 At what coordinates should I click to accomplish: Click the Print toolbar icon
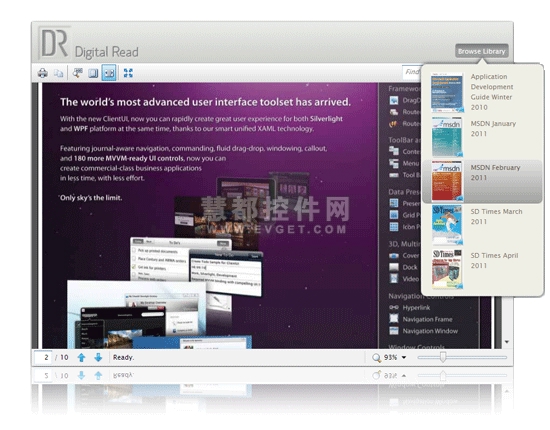point(43,73)
